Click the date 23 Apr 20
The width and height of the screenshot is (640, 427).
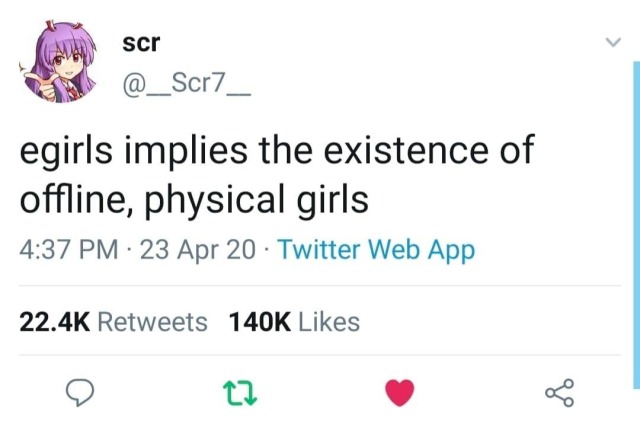(198, 250)
